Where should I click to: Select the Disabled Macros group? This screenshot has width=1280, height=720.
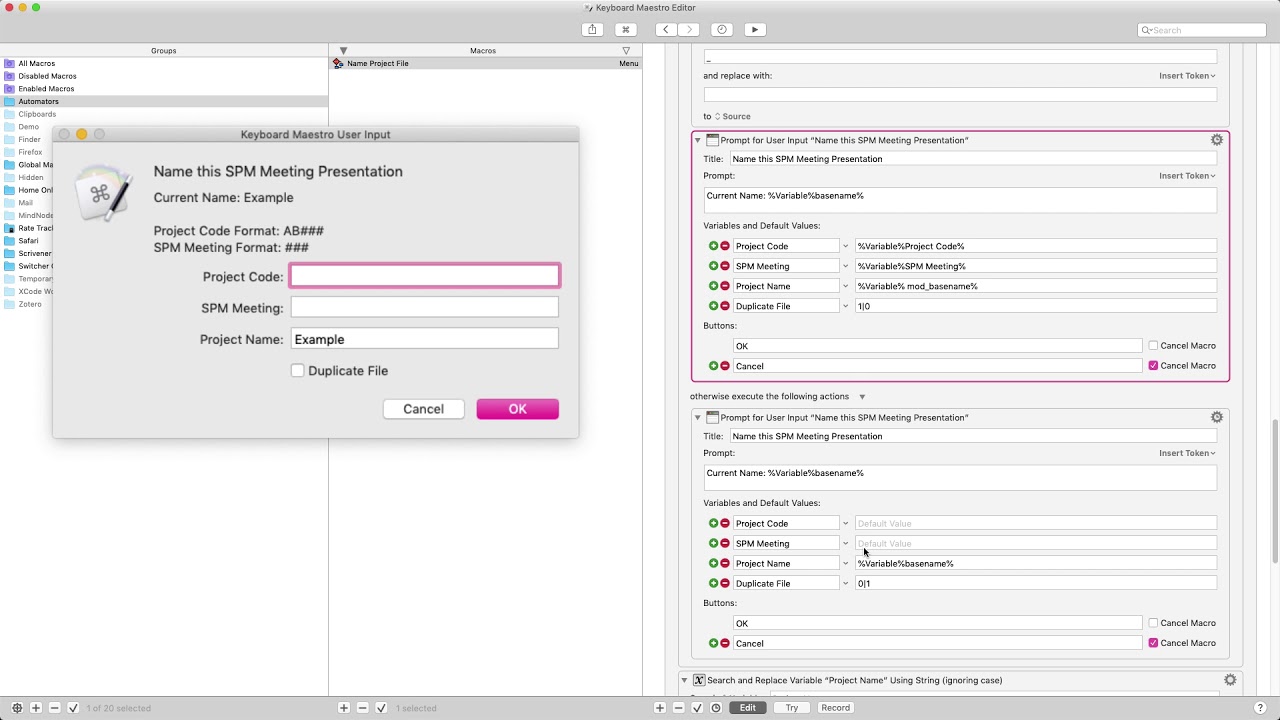[47, 76]
